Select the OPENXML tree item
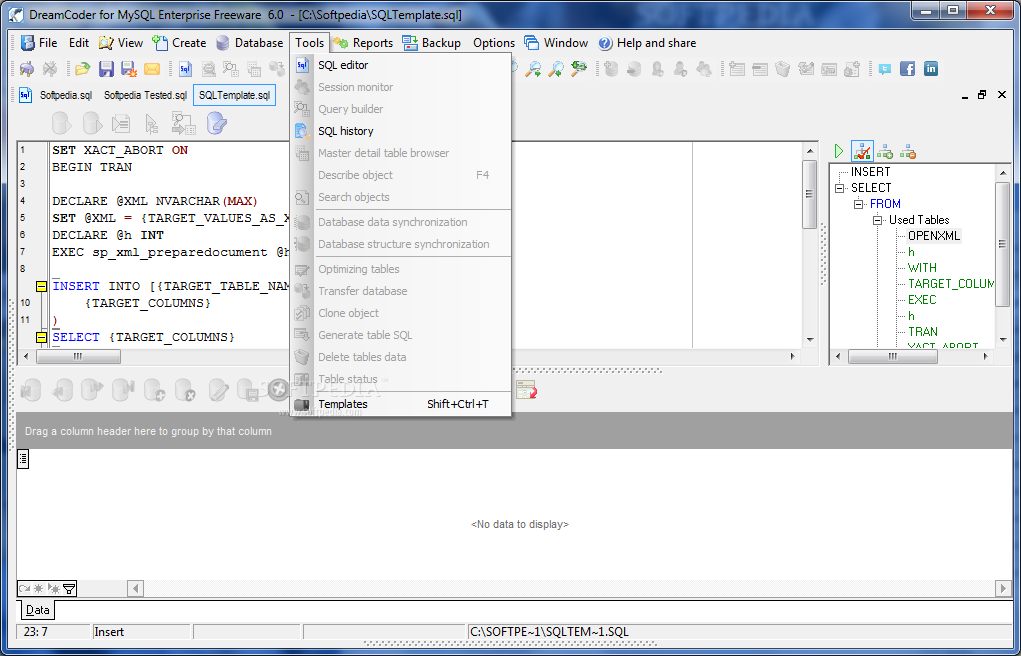The width and height of the screenshot is (1021, 656). point(934,236)
